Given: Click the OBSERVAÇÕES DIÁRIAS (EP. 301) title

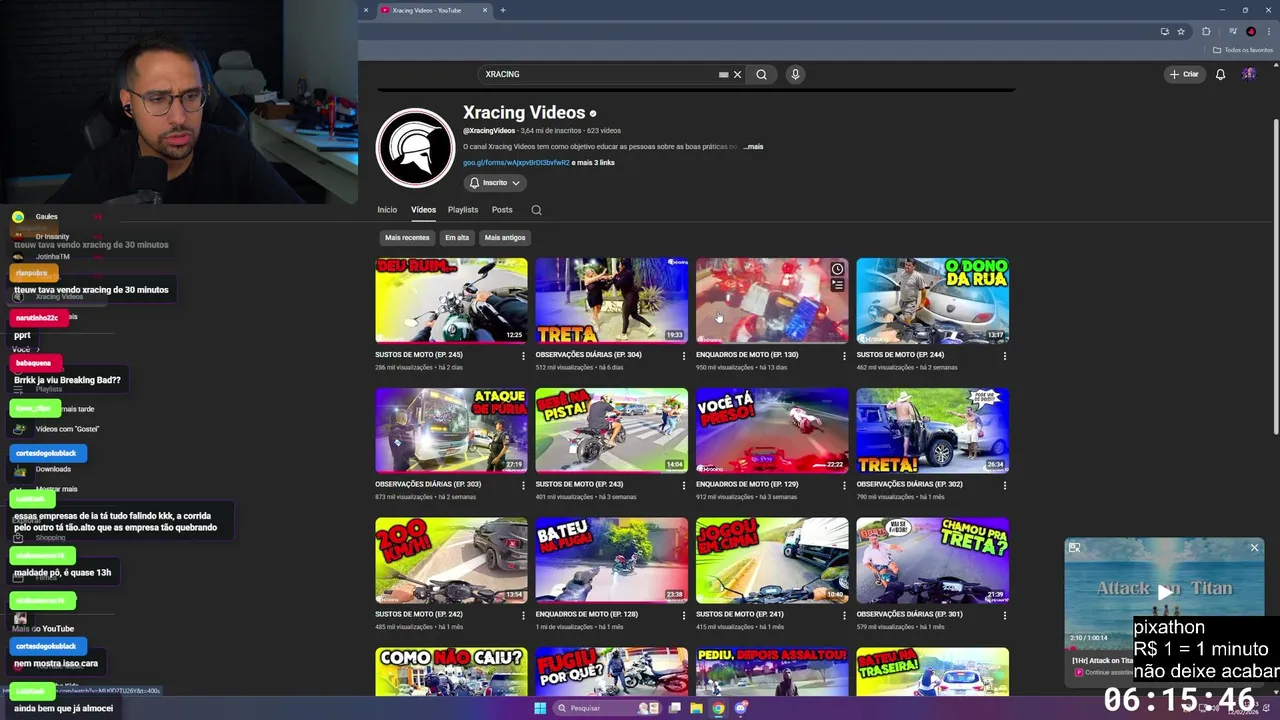Looking at the screenshot, I should (910, 614).
